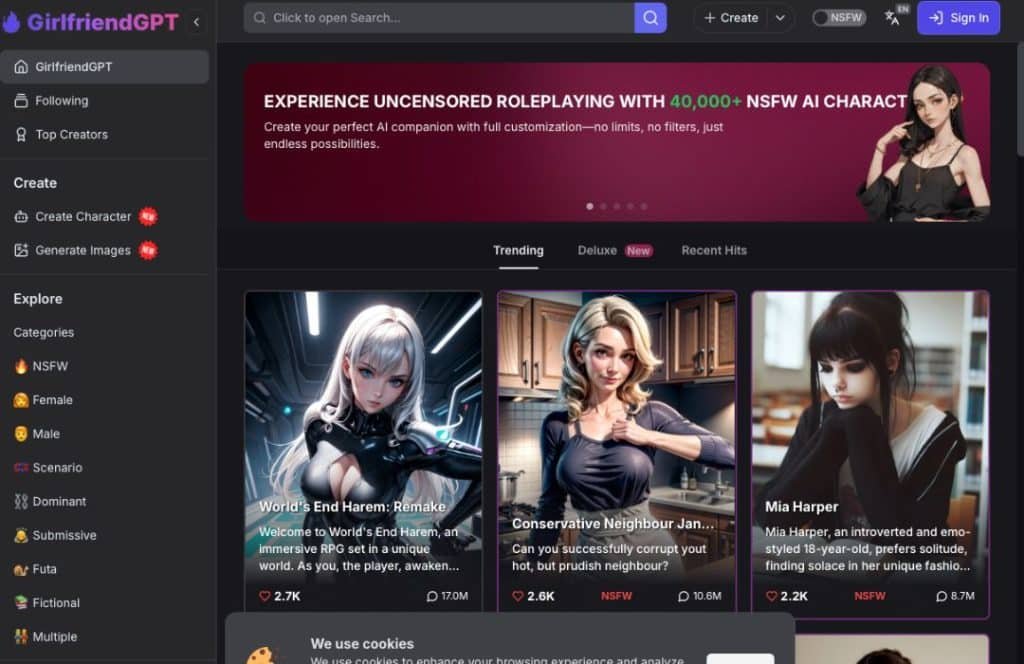Screen dimensions: 1024x664
Task: Open the Categories link
Action: [x=44, y=332]
